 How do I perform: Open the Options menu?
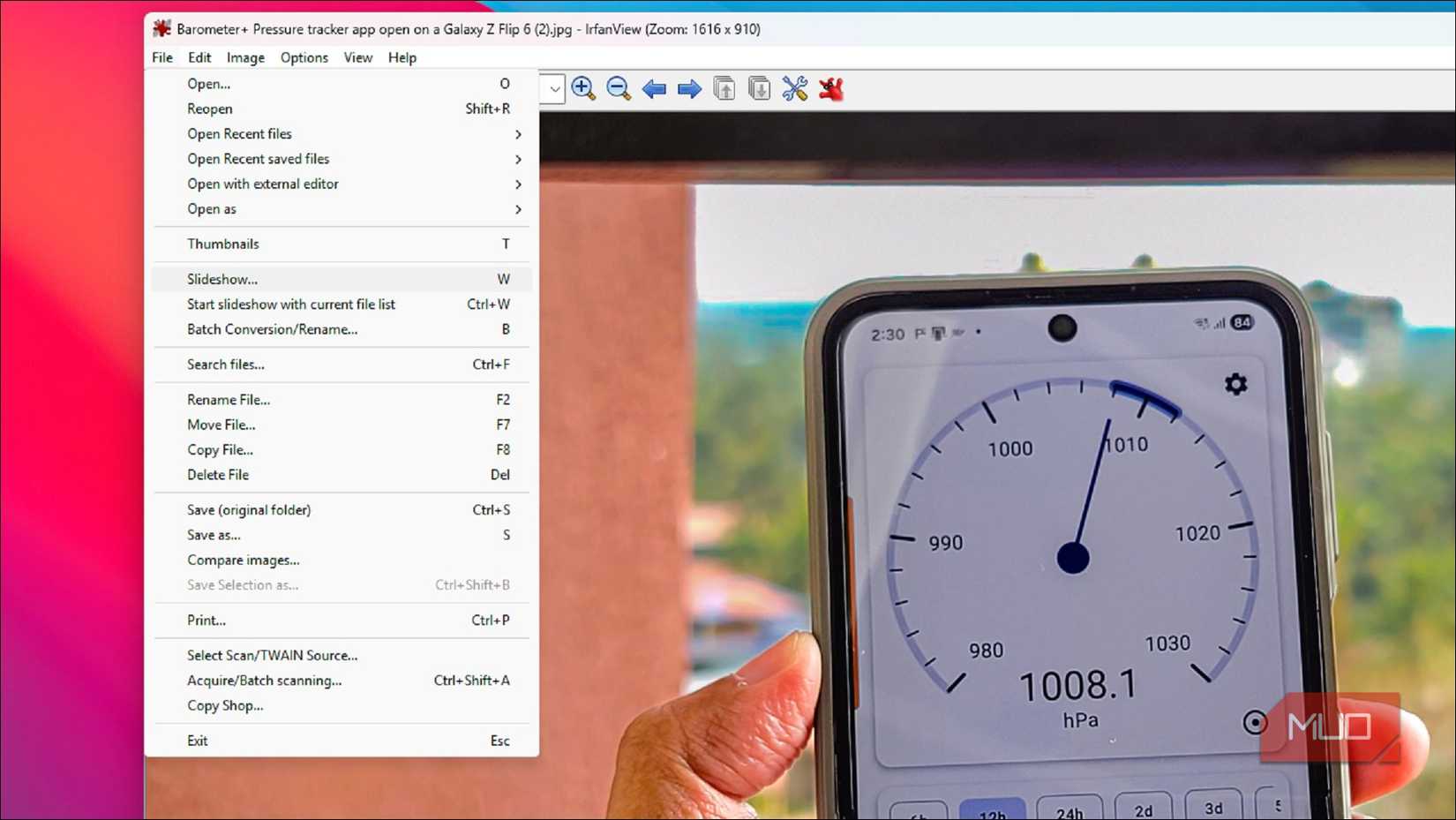pyautogui.click(x=304, y=57)
